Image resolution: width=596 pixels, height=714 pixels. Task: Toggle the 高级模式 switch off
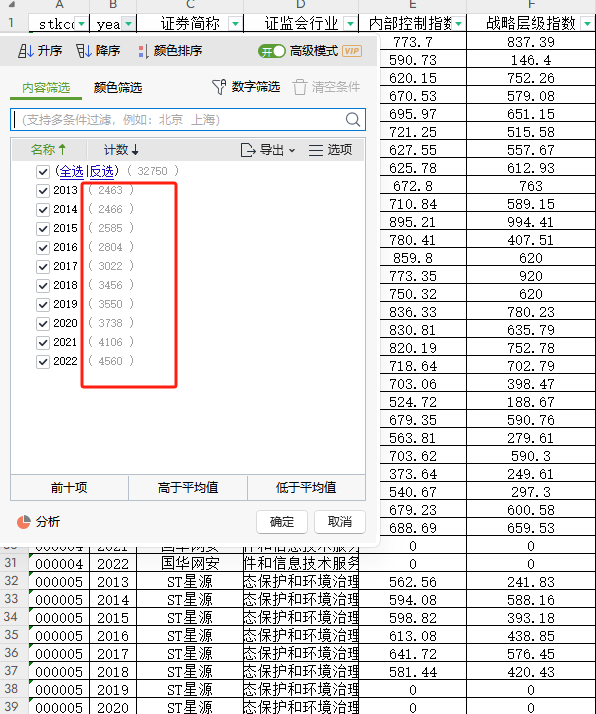pyautogui.click(x=271, y=51)
